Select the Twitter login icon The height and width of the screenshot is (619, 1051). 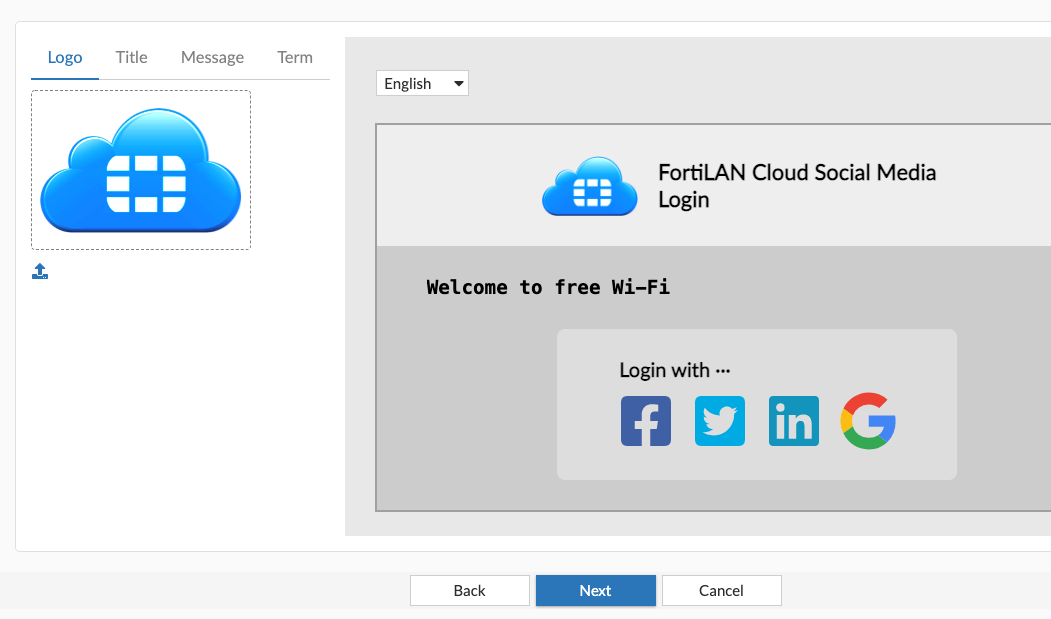pos(719,420)
